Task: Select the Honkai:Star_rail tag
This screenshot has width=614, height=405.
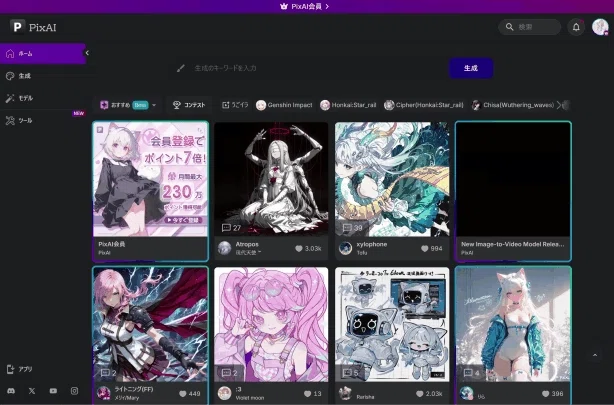Action: pos(348,105)
